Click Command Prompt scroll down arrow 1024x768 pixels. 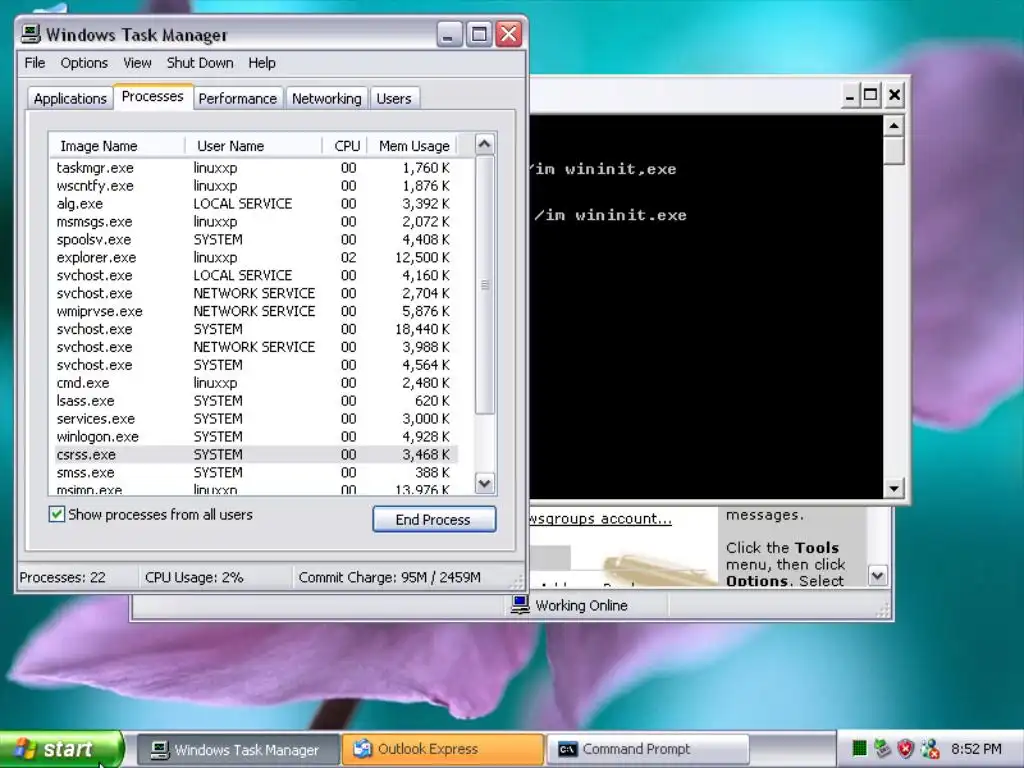(894, 488)
